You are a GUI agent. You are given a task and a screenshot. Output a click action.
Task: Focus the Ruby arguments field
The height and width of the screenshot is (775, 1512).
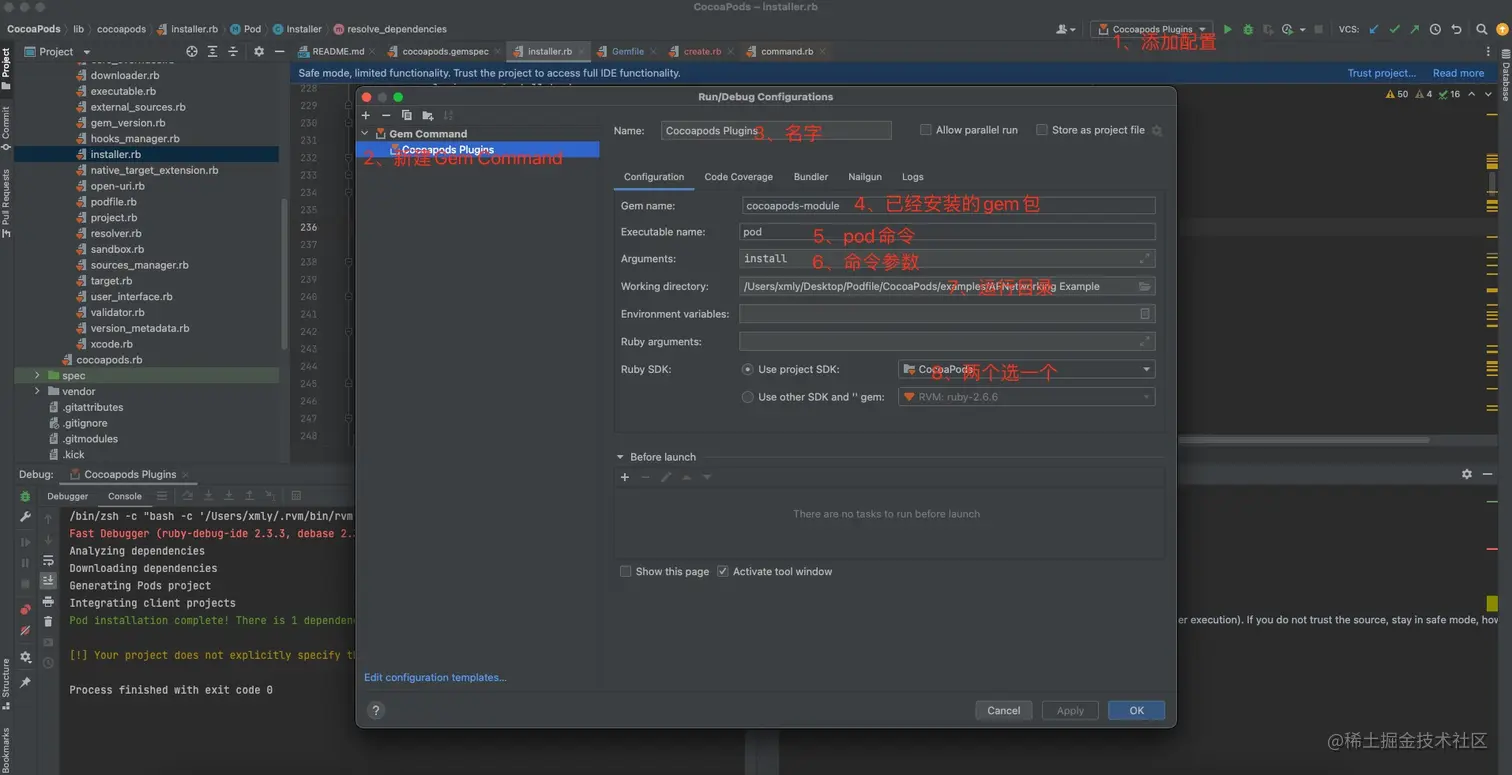pos(948,342)
